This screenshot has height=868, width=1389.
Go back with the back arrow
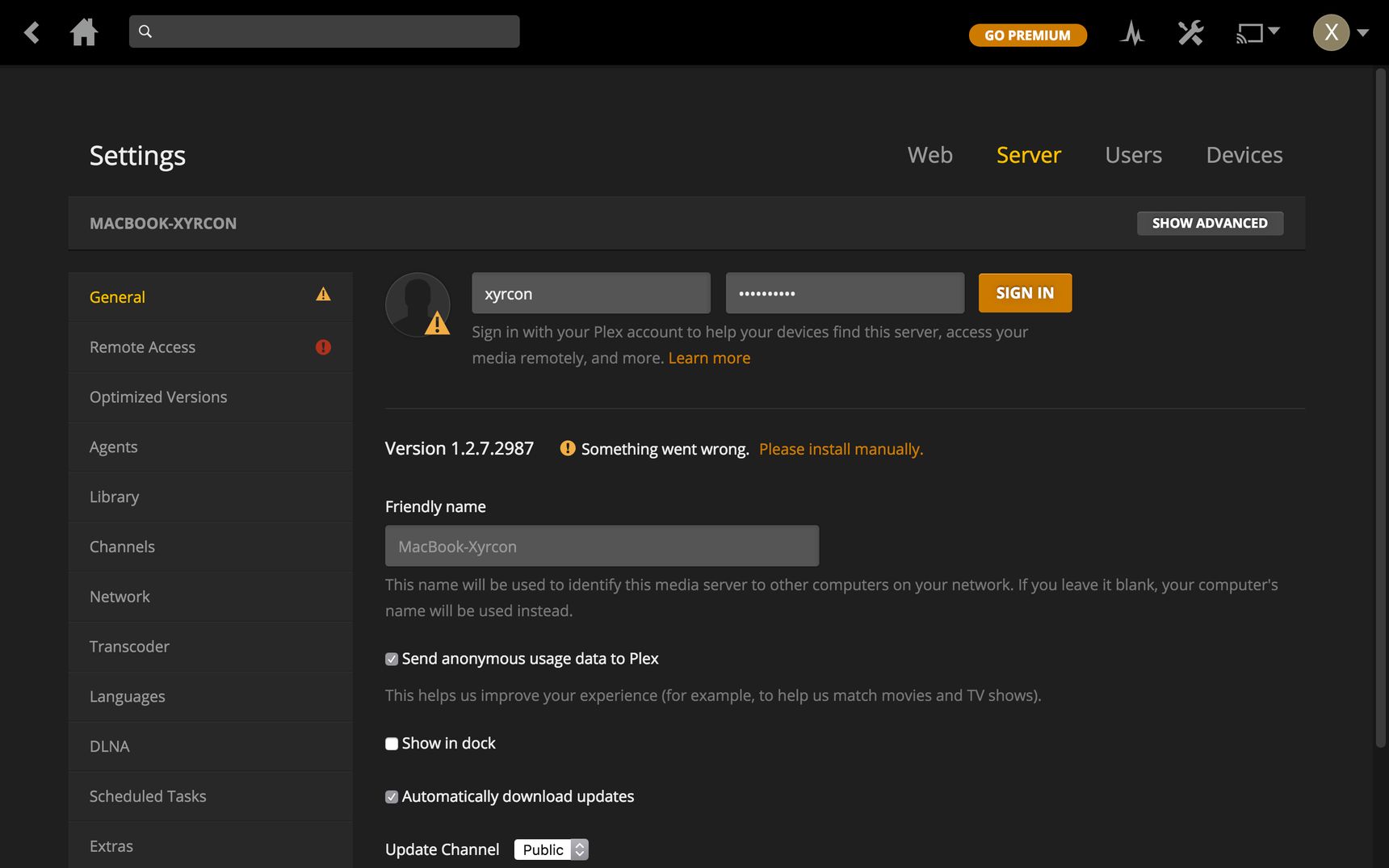pyautogui.click(x=31, y=32)
